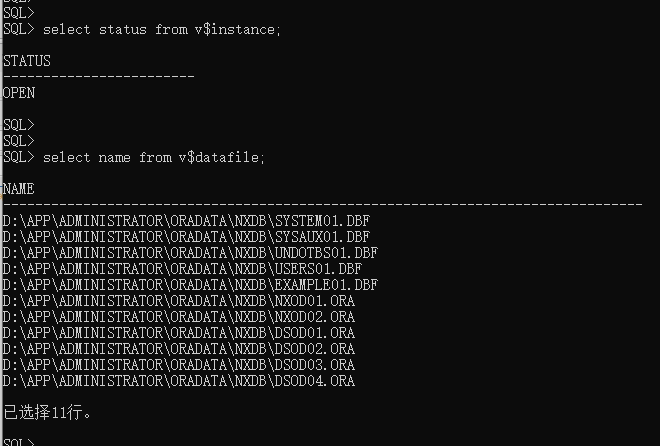The image size is (660, 446).
Task: Select the EXAMPLE01.DBF datafile path
Action: (x=190, y=285)
